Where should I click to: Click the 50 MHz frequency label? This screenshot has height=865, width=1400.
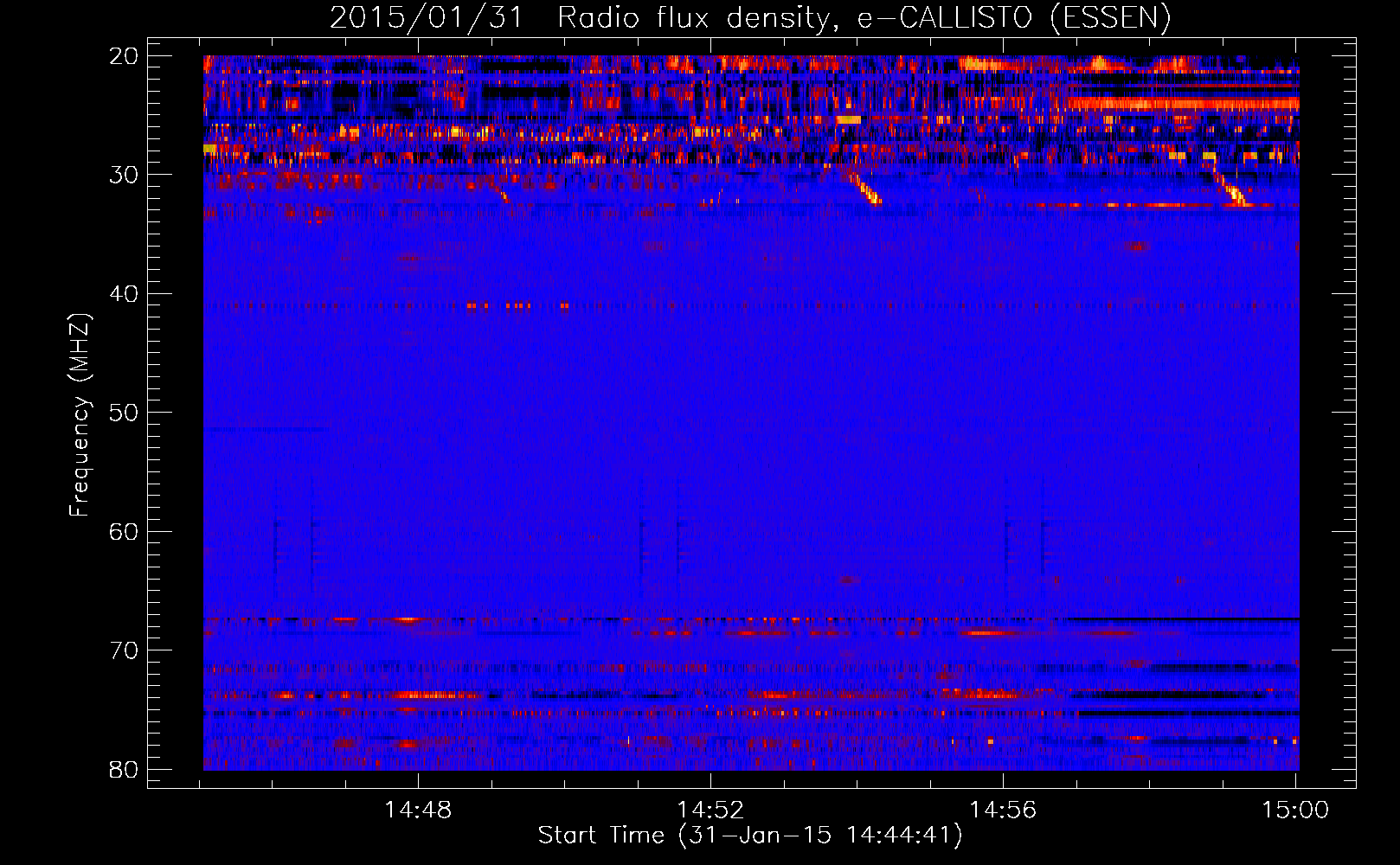[x=124, y=412]
